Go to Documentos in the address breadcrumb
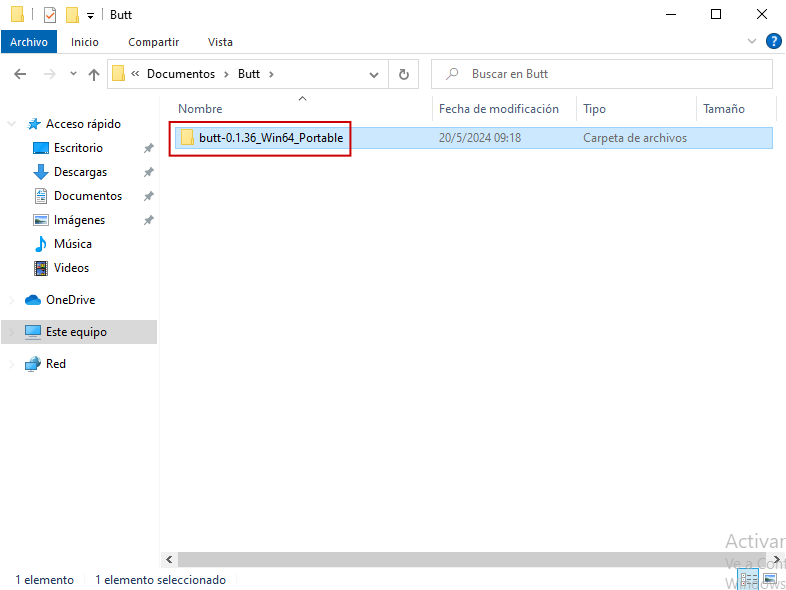Viewport: 786px width, 590px height. tap(180, 74)
